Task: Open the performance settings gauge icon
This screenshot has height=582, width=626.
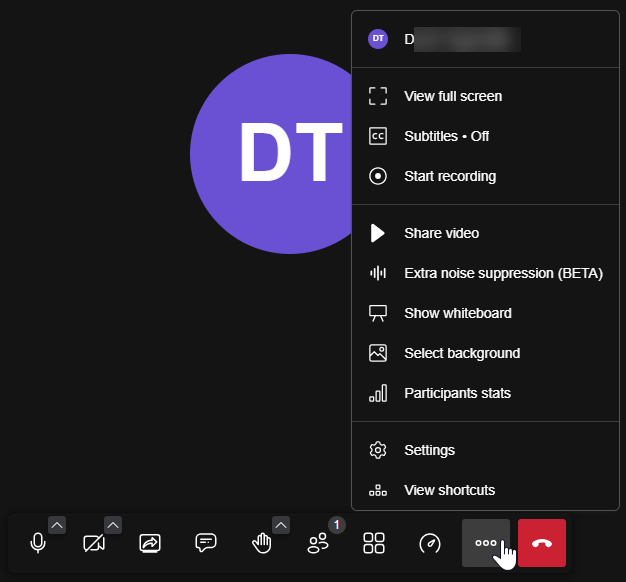Action: click(430, 543)
